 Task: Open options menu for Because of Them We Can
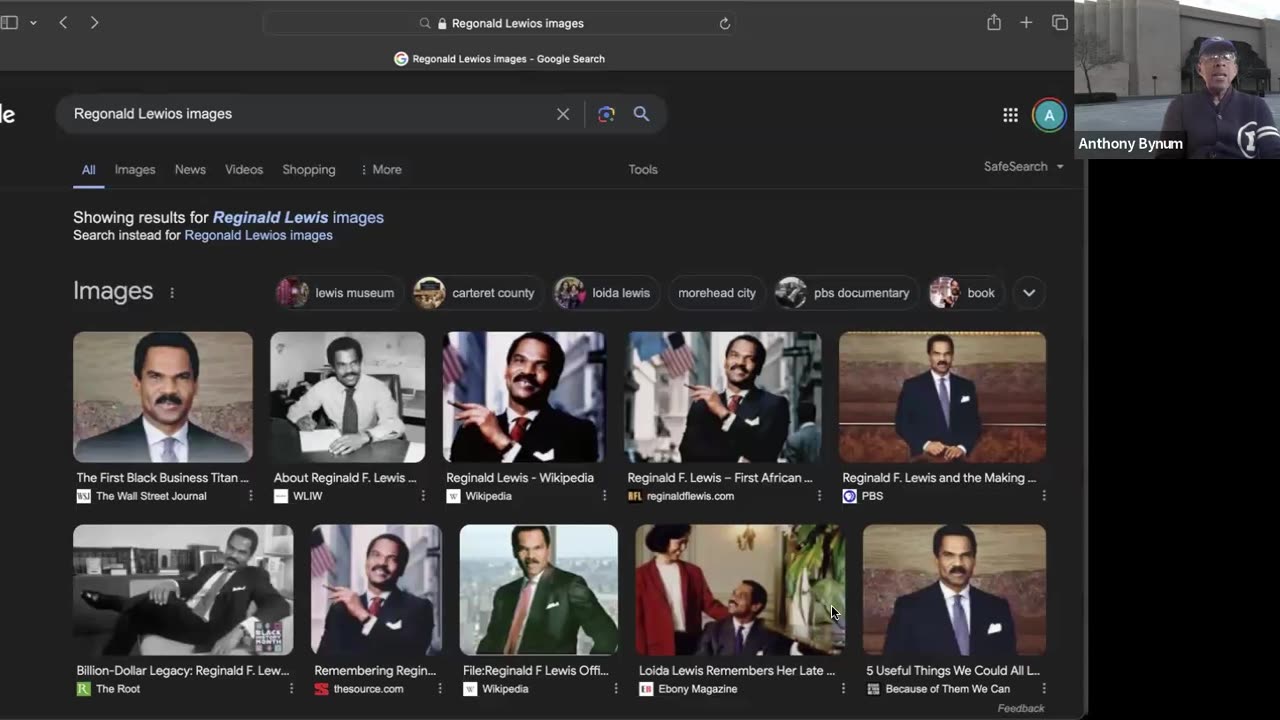(1044, 689)
